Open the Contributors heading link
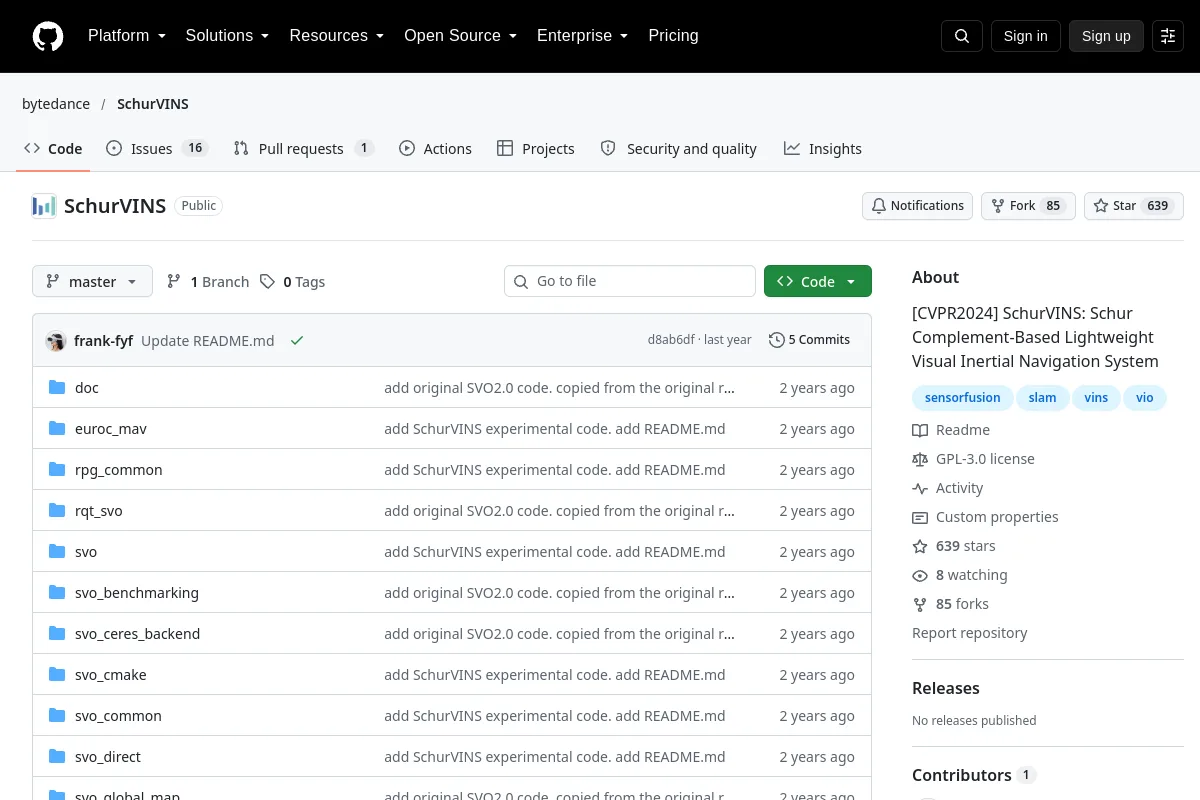 point(973,775)
